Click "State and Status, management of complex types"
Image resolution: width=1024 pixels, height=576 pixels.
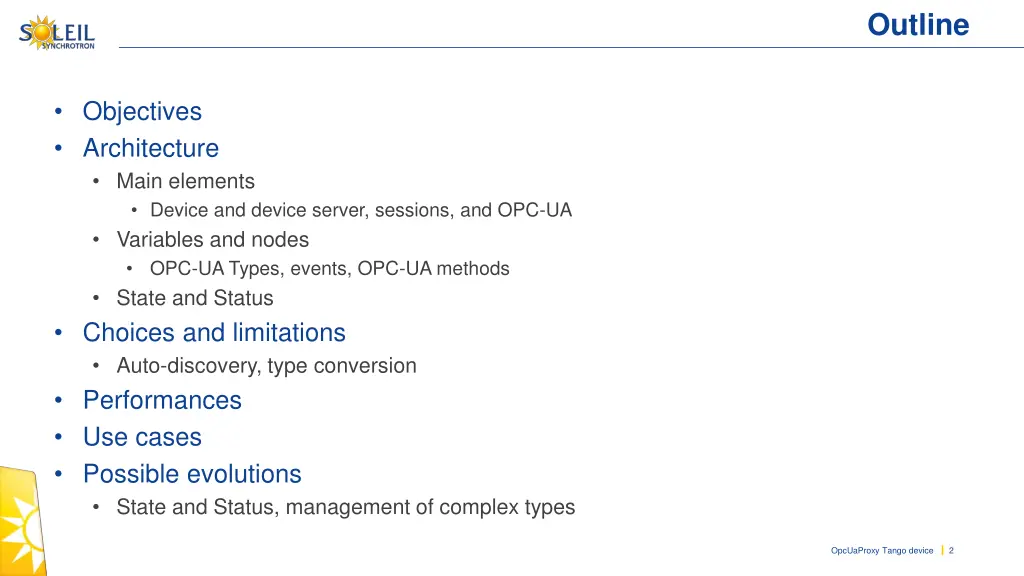tap(345, 507)
